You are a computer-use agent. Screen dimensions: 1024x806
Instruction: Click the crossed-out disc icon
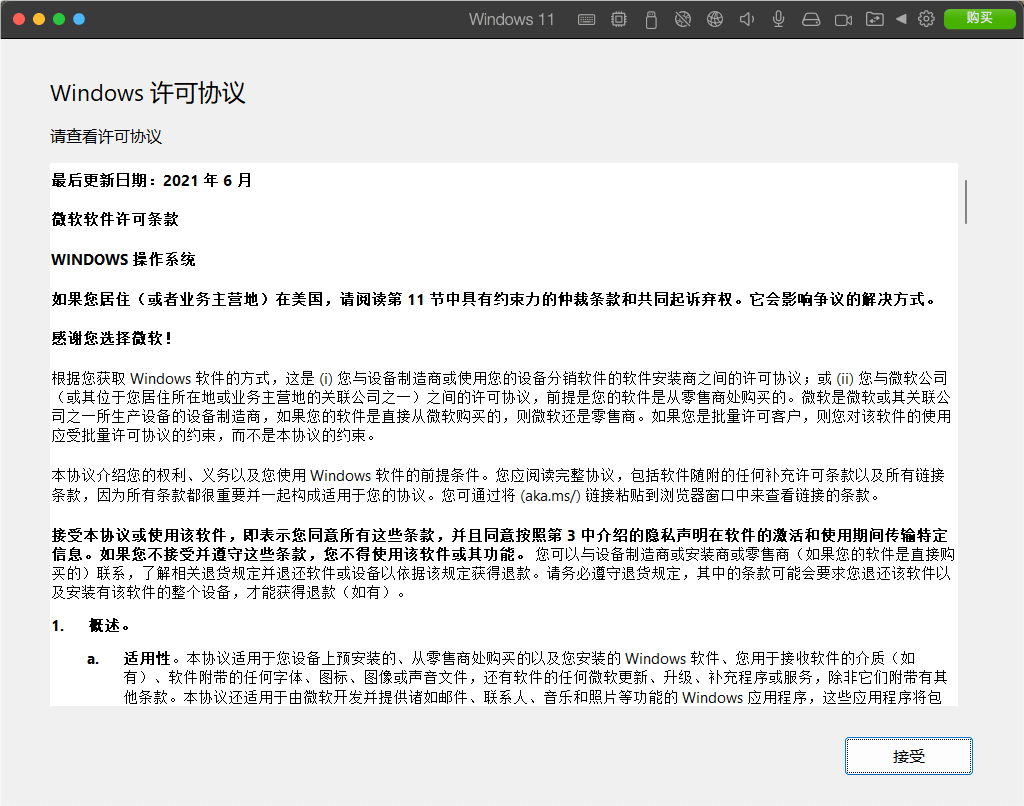coord(683,19)
